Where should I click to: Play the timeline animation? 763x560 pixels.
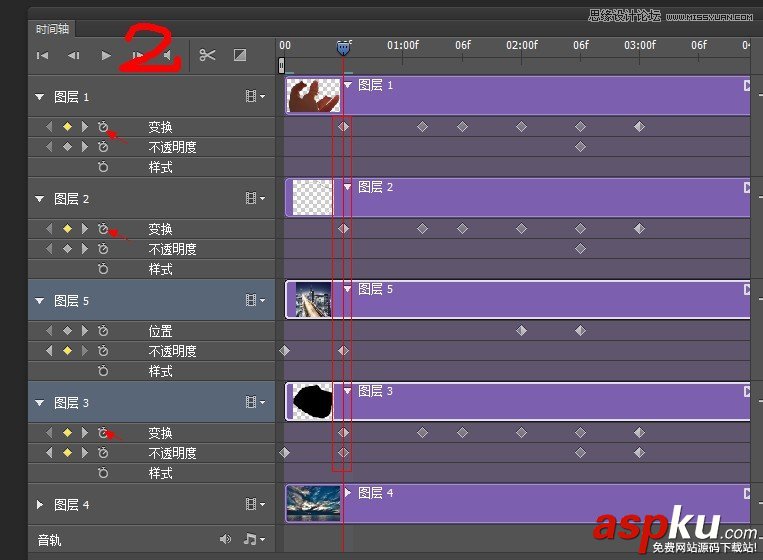pos(106,55)
